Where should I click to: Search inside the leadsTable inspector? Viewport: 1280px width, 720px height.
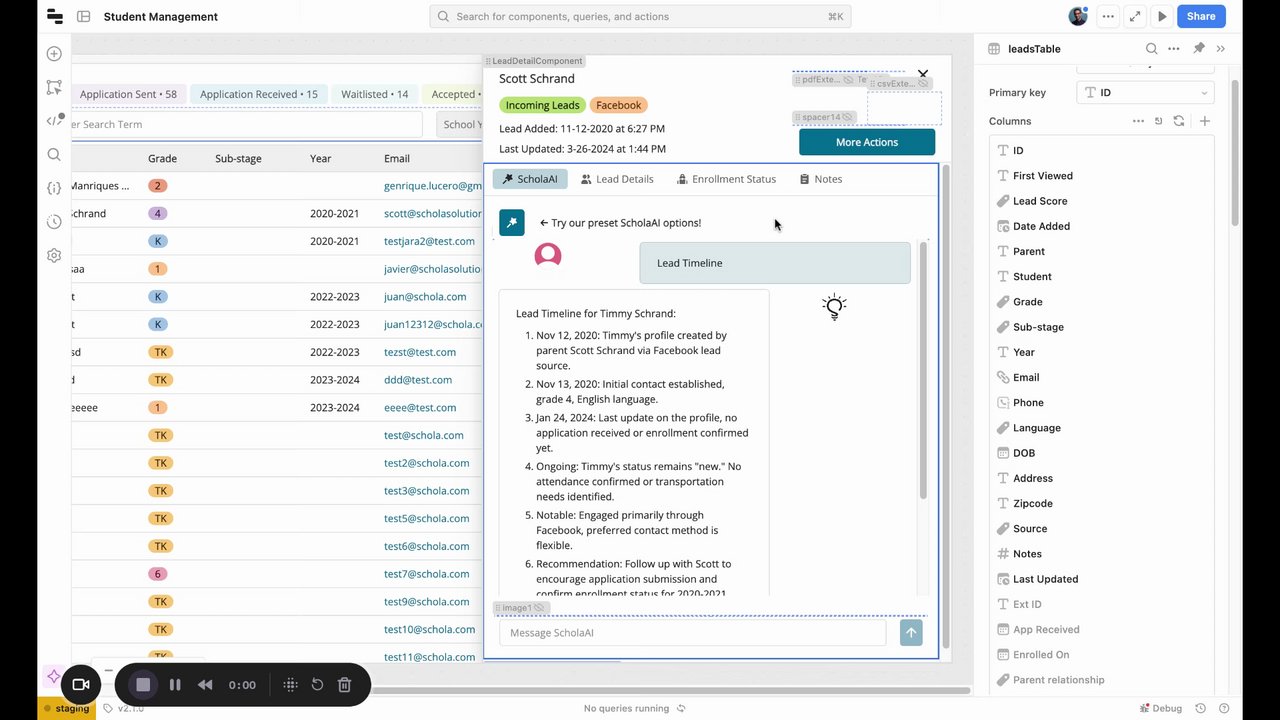[1151, 49]
